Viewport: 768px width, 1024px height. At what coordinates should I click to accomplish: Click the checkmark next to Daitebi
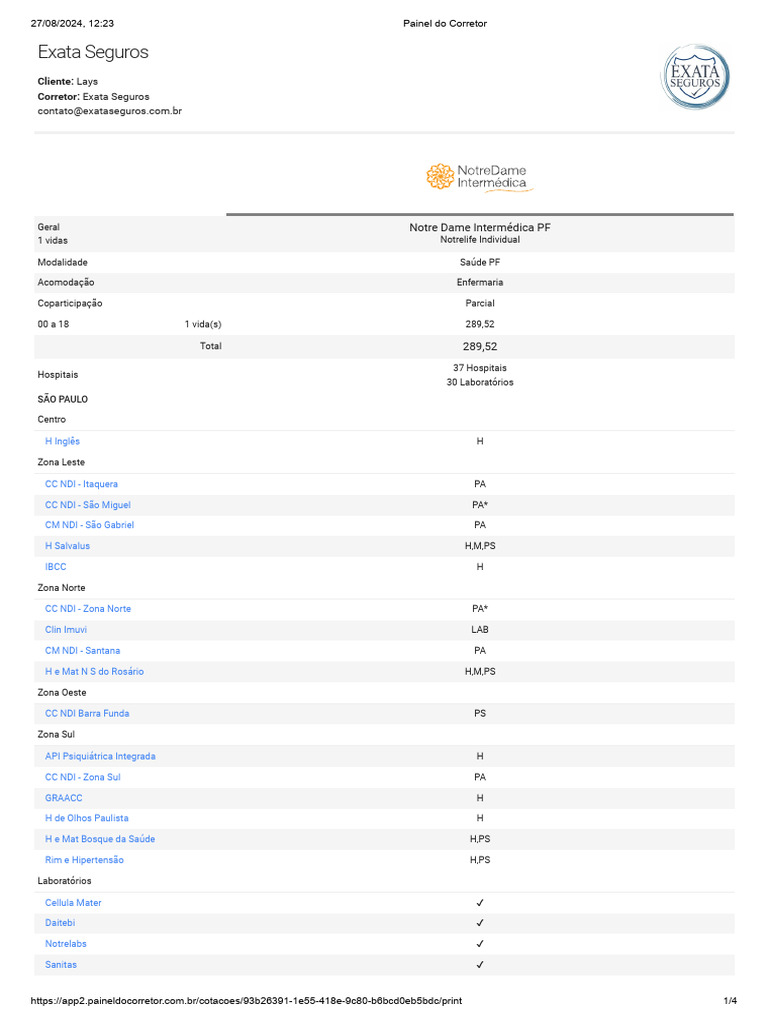click(480, 923)
